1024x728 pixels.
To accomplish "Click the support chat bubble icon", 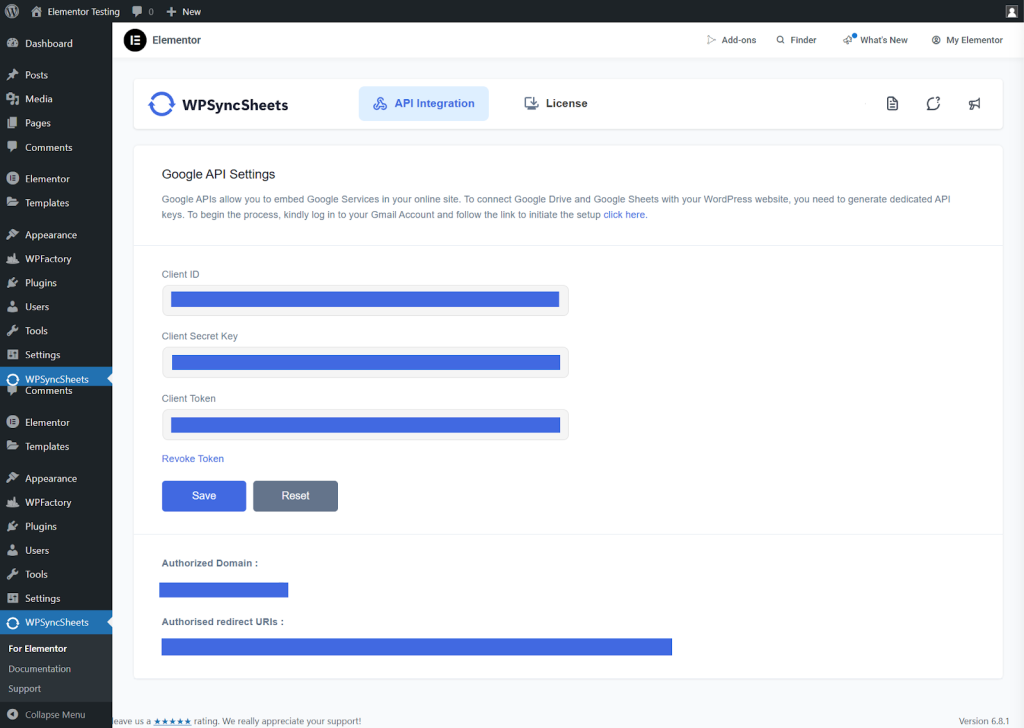I will point(933,103).
